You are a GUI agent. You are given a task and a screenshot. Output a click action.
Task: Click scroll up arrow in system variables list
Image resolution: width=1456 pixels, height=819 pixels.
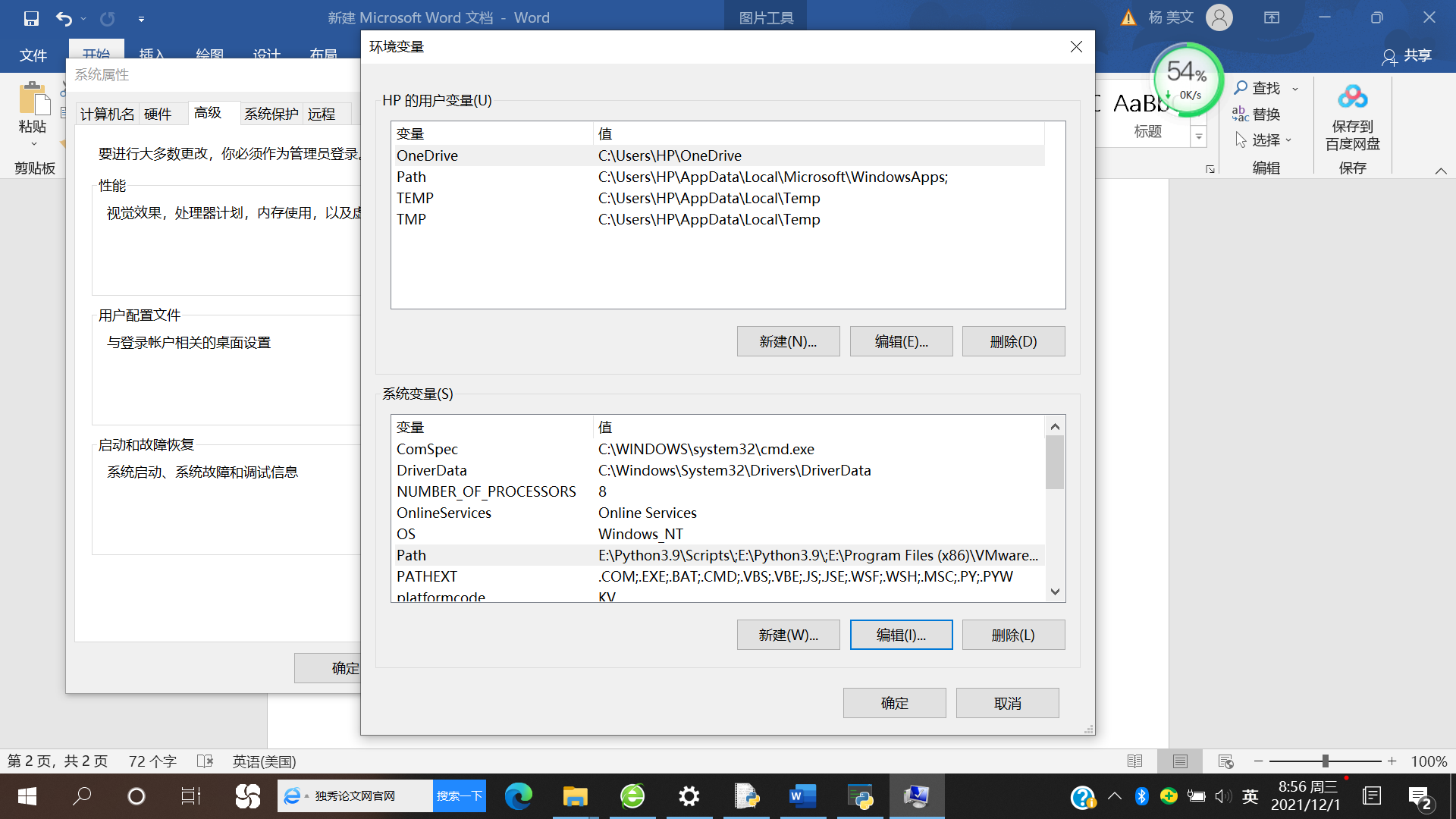coord(1055,426)
